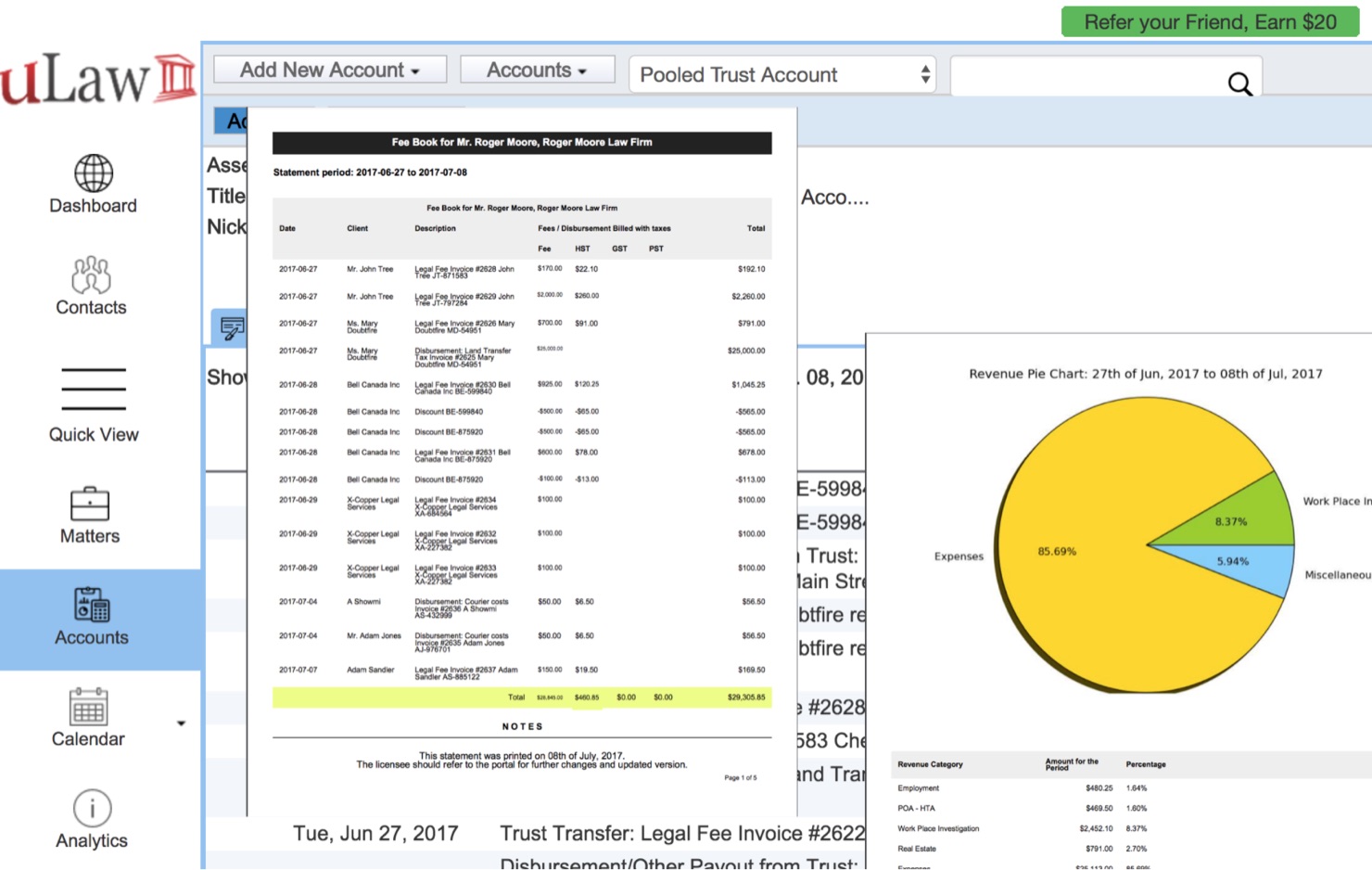Open the Pooled Trust Account selector
1372x870 pixels.
(x=781, y=75)
